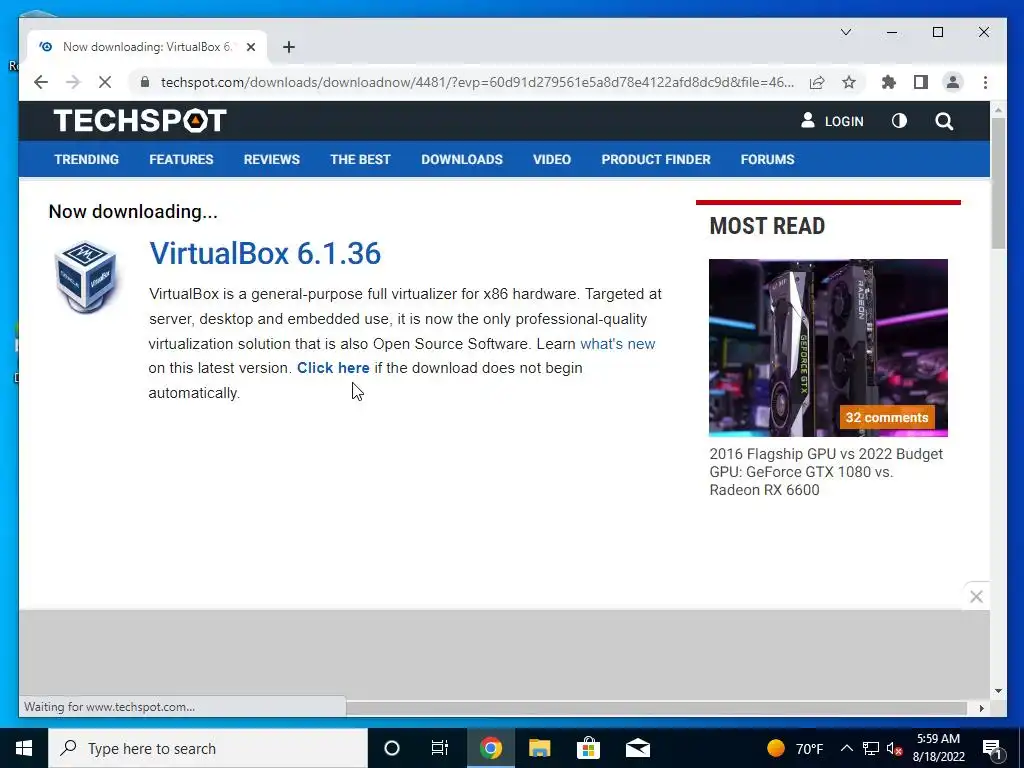Open THE BEST menu item
Screen dimensions: 1024x768
[360, 159]
